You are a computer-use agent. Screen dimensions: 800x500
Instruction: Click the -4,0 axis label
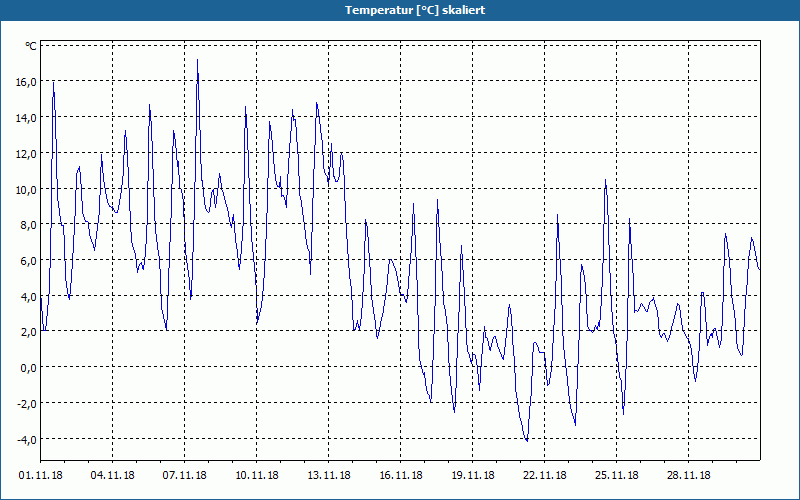coord(27,439)
